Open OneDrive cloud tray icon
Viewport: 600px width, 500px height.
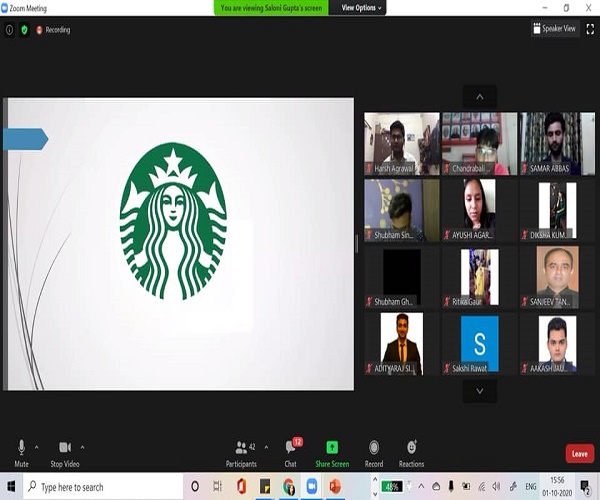tap(436, 487)
